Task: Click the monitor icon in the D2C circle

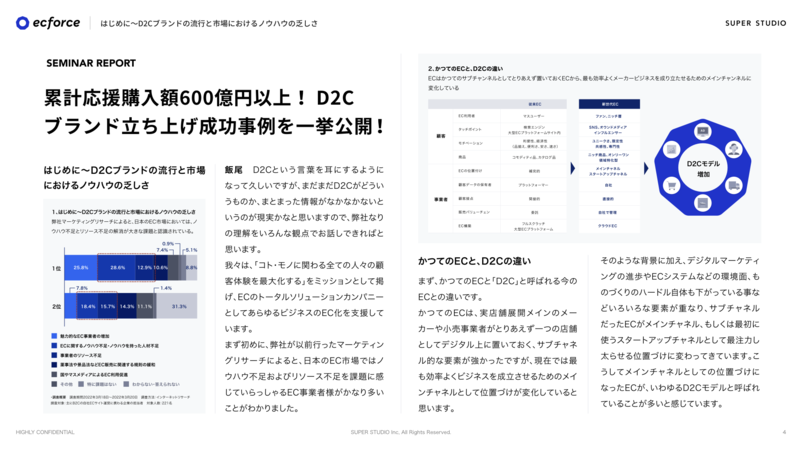Action: pos(703,131)
